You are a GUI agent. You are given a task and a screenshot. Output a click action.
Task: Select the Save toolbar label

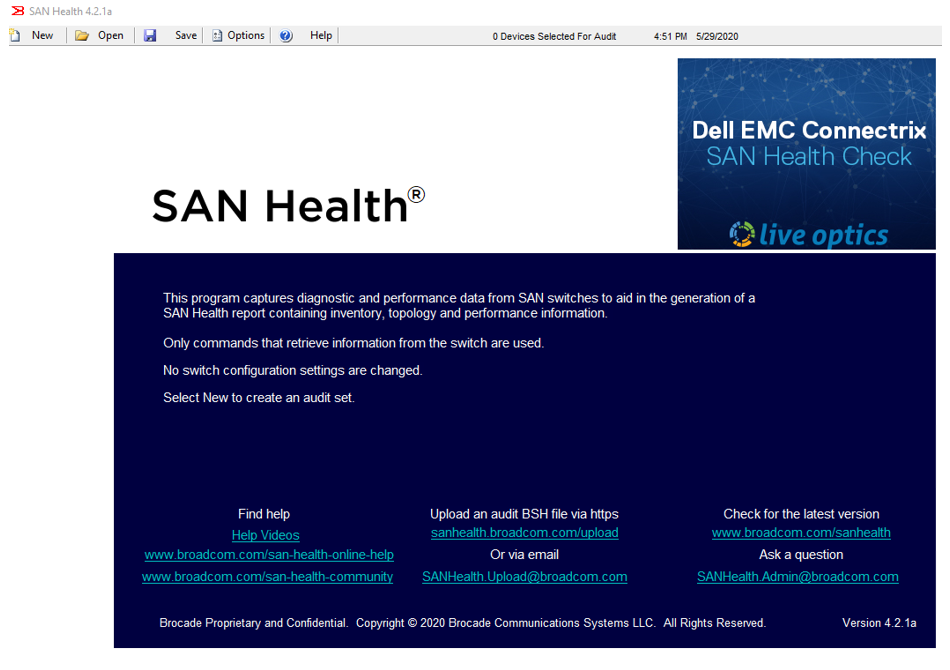(186, 35)
